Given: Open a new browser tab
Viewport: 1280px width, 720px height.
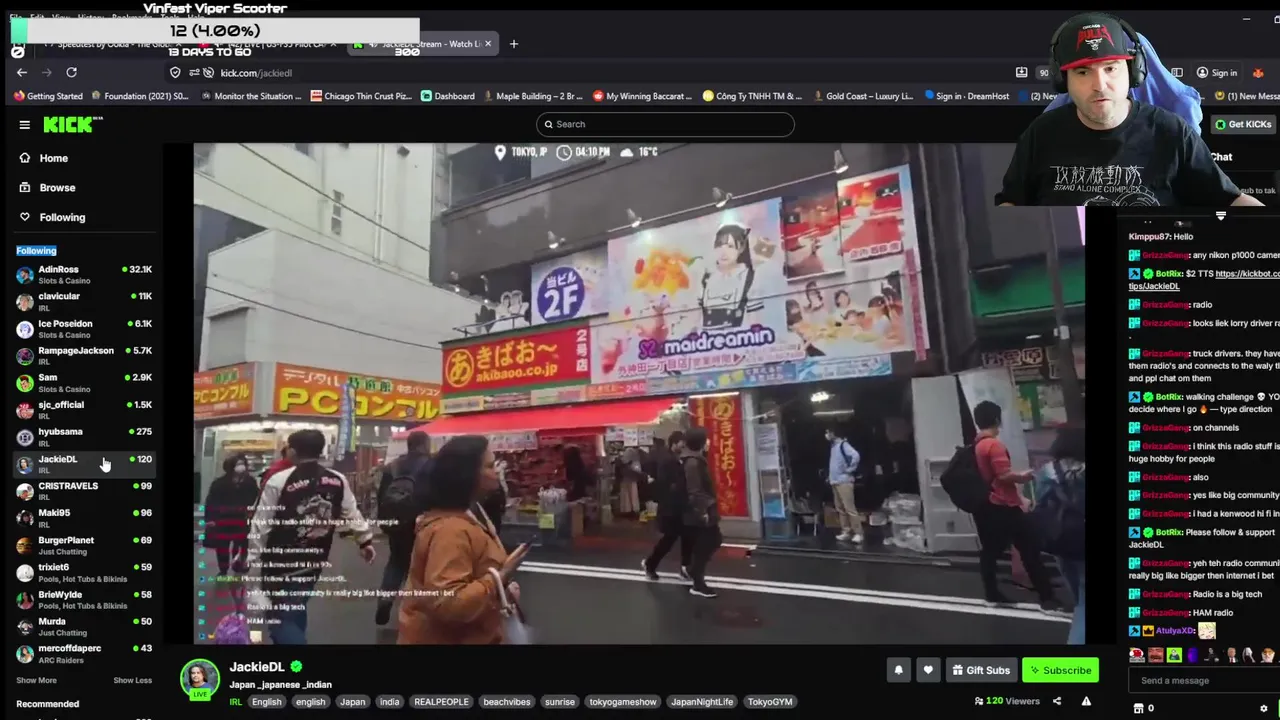Looking at the screenshot, I should [514, 44].
